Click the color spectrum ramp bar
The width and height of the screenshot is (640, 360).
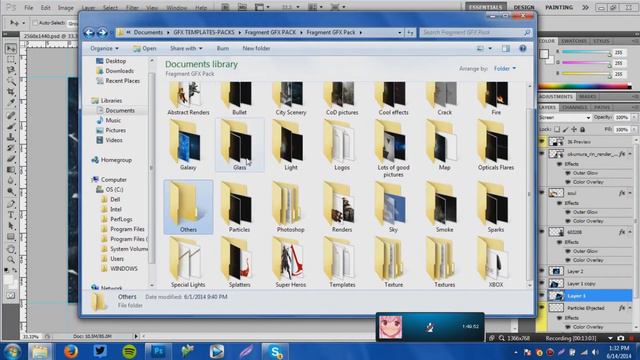tap(585, 86)
